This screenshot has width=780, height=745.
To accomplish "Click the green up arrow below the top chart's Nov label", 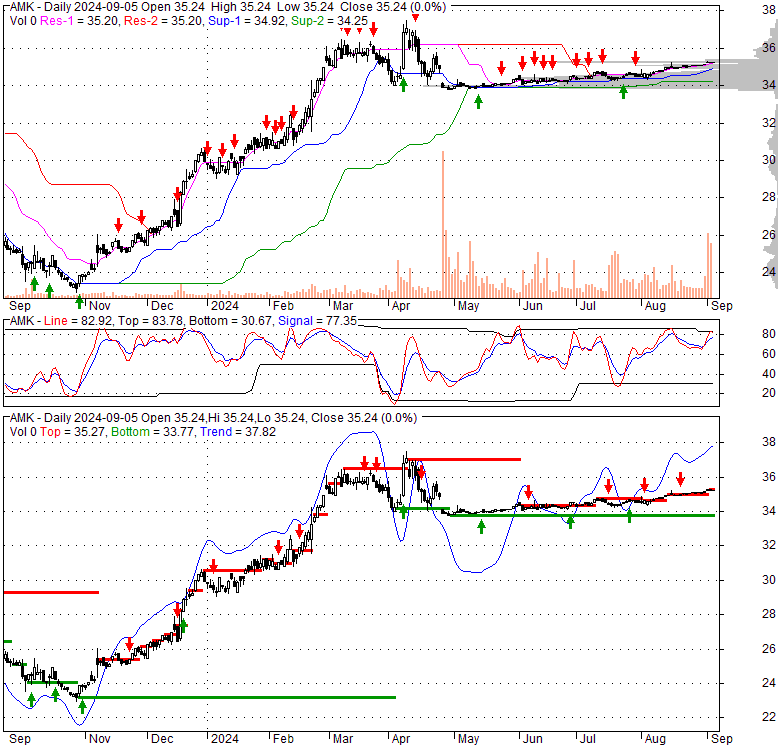I will coord(80,301).
